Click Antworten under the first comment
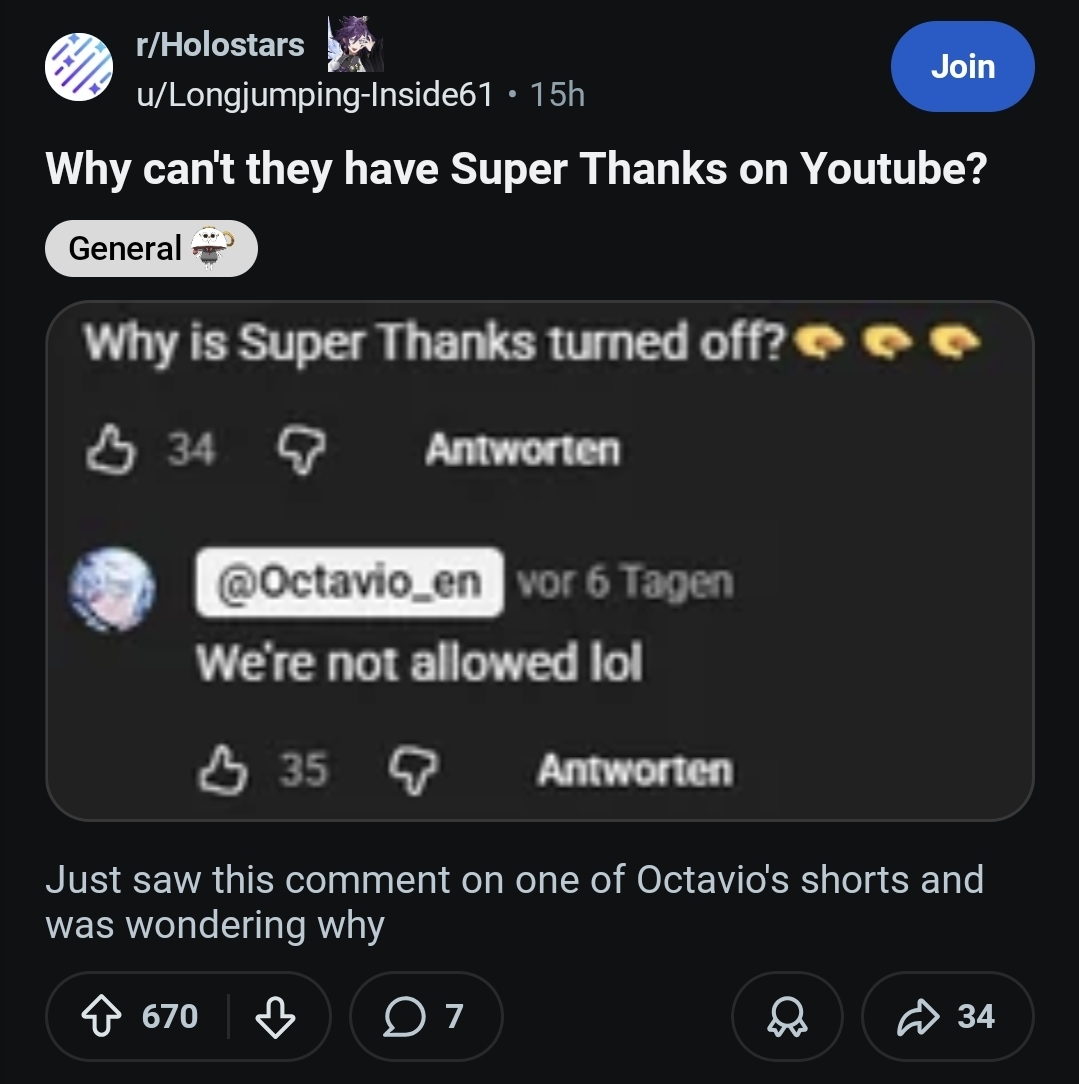1079x1084 pixels. [522, 450]
